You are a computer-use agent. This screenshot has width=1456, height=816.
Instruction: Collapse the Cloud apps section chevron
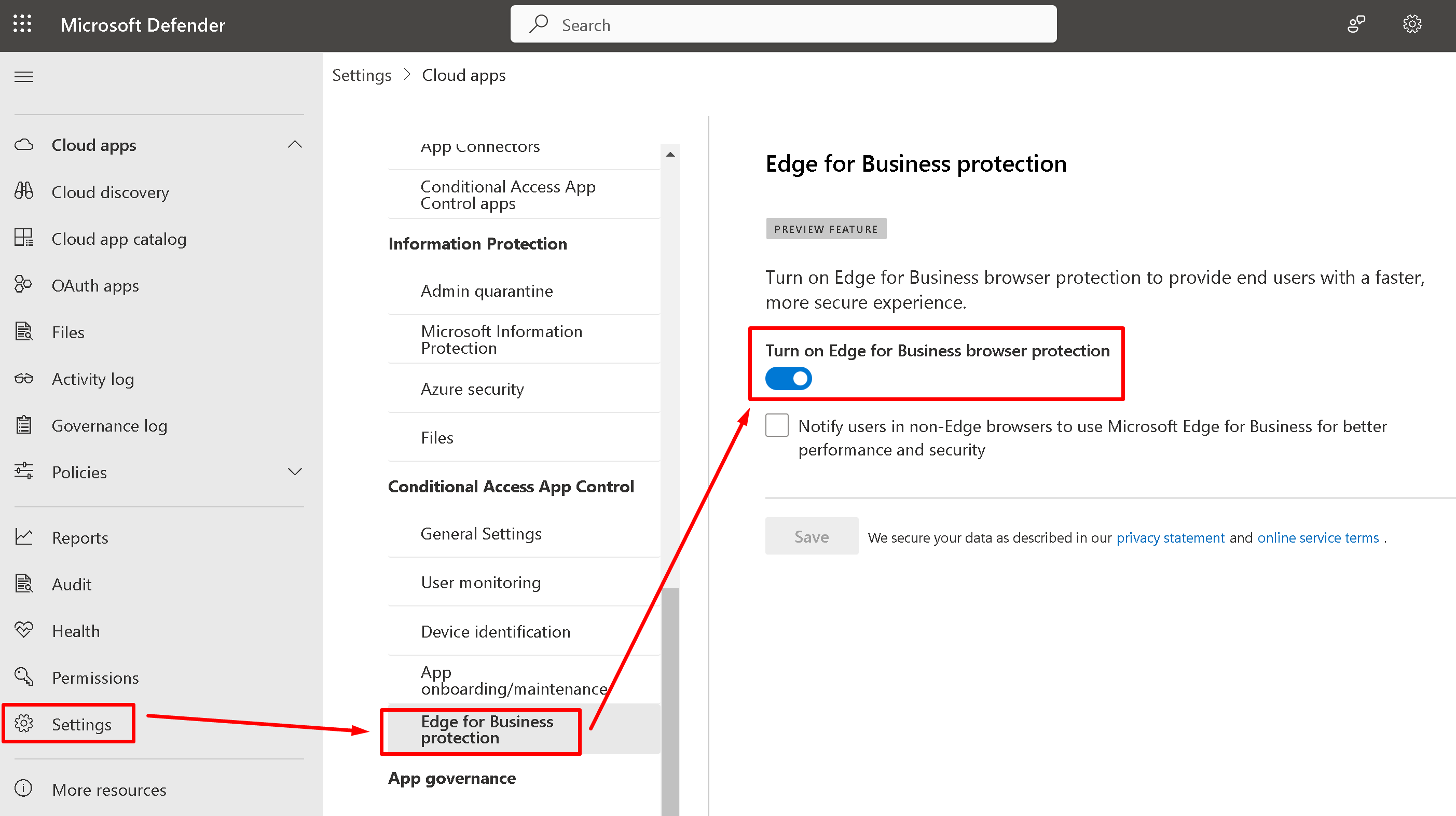(x=295, y=145)
